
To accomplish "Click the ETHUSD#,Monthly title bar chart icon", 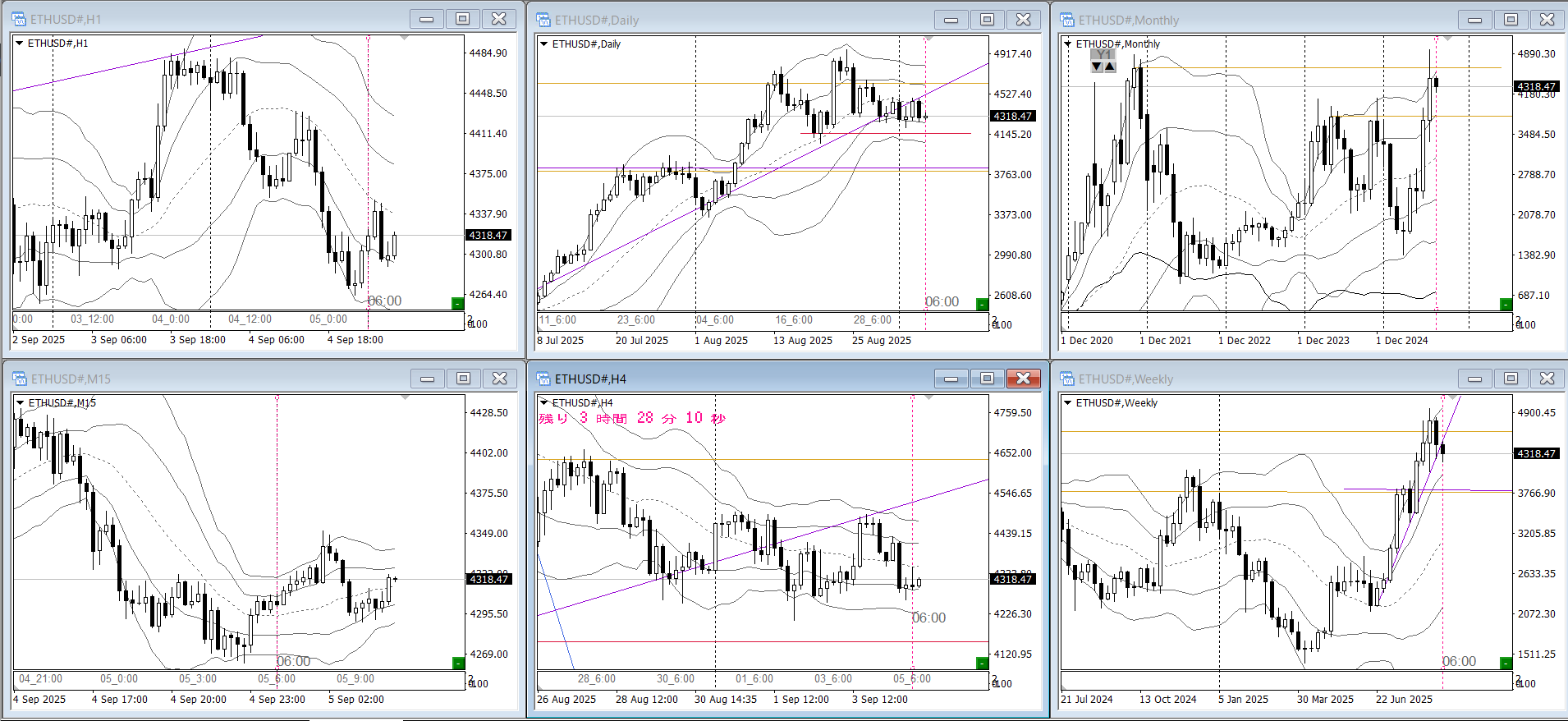I will point(1066,20).
